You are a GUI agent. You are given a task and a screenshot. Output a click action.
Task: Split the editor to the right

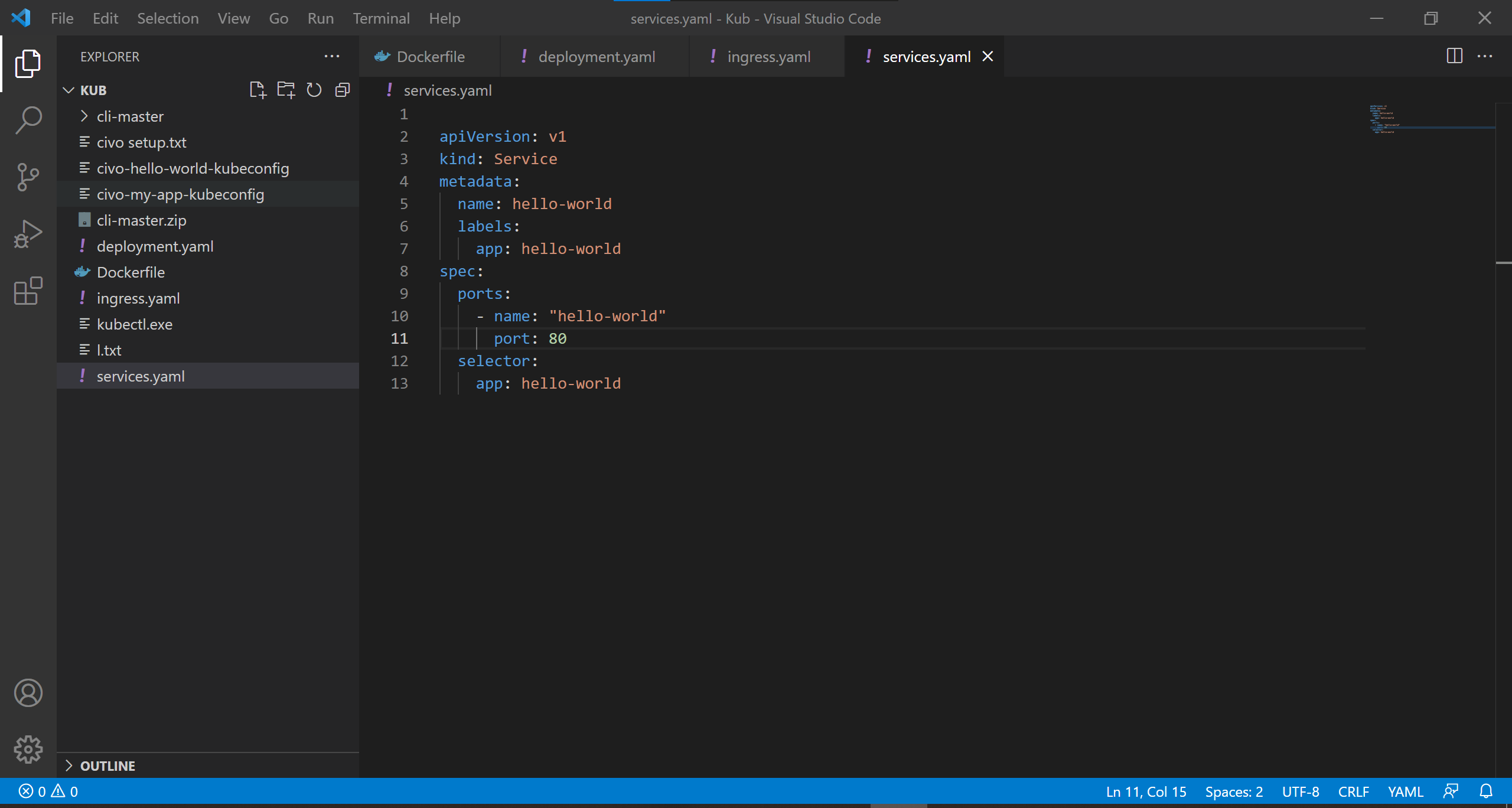(1455, 56)
